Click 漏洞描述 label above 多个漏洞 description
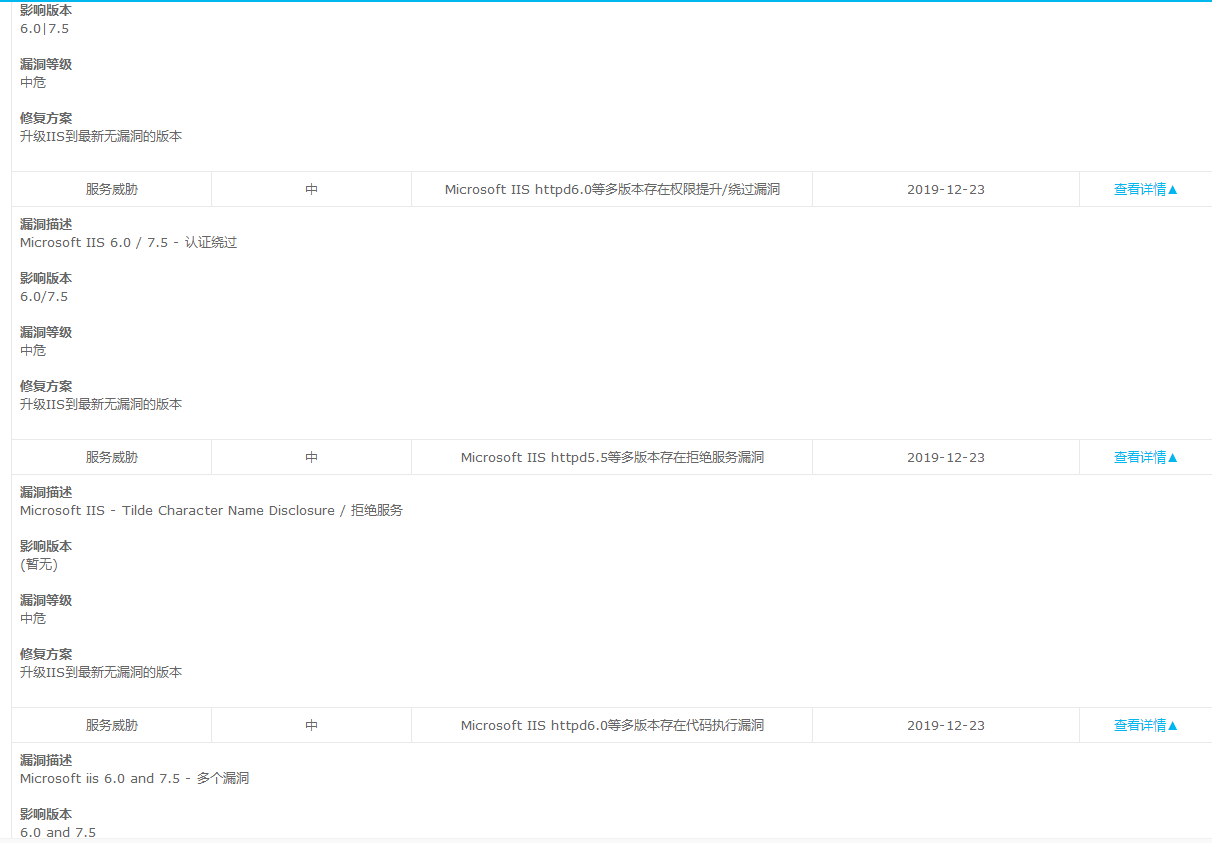Viewport: 1212px width, 843px height. [46, 760]
